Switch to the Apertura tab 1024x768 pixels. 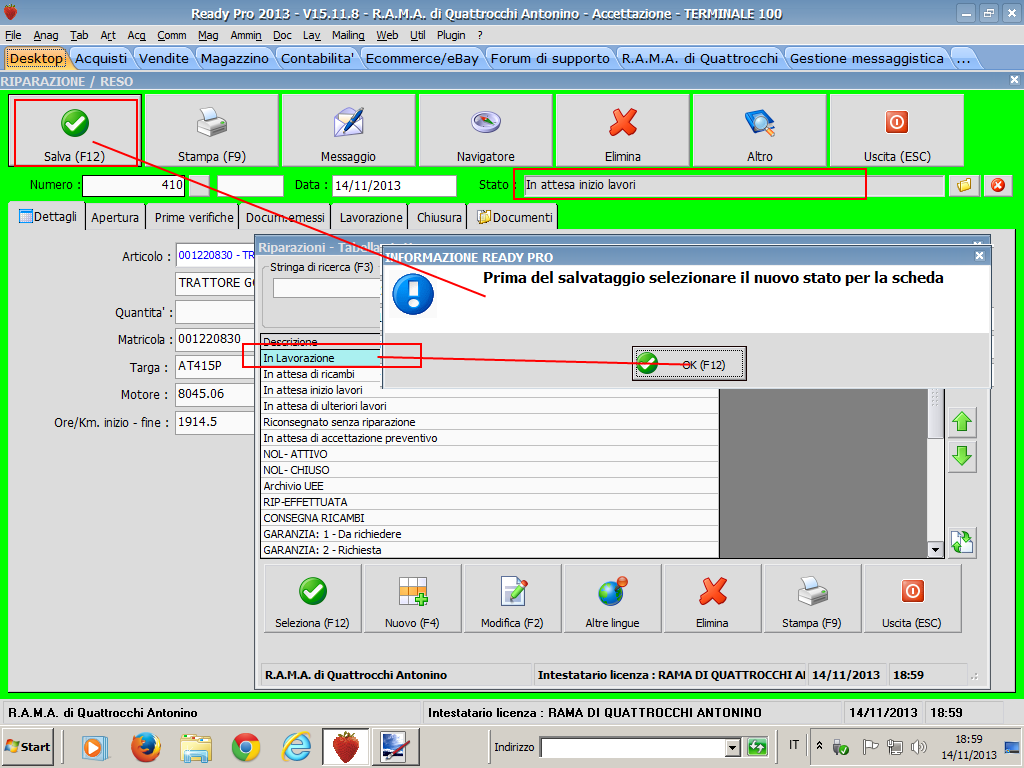[115, 217]
